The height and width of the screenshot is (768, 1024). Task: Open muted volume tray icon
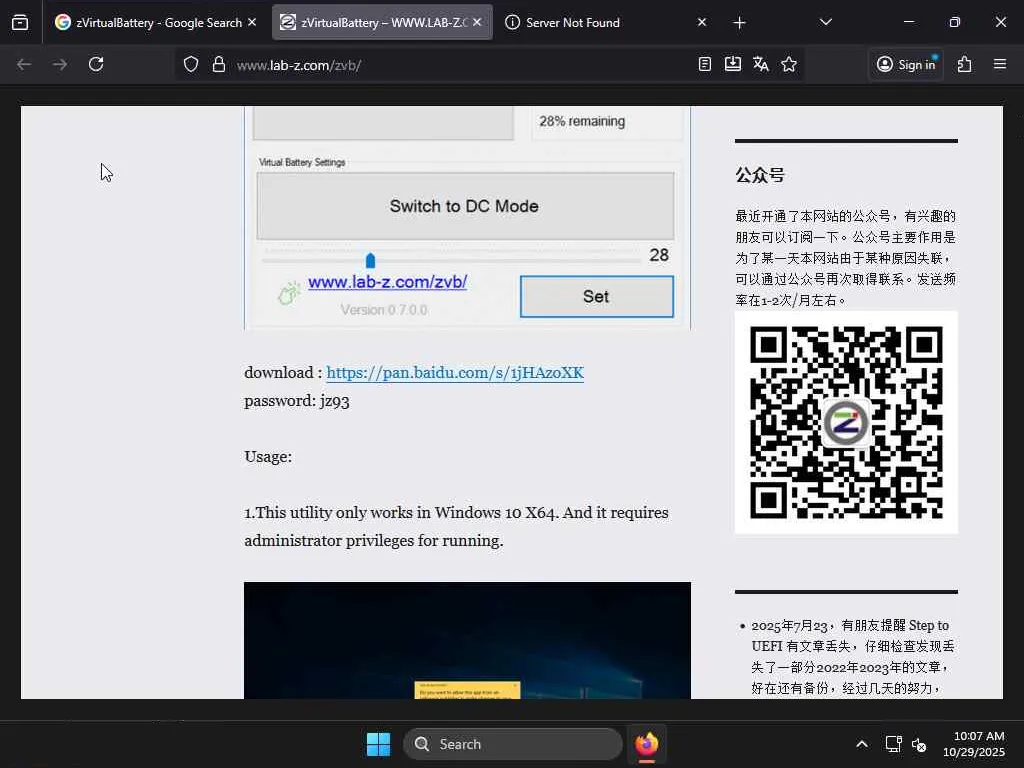click(x=919, y=744)
